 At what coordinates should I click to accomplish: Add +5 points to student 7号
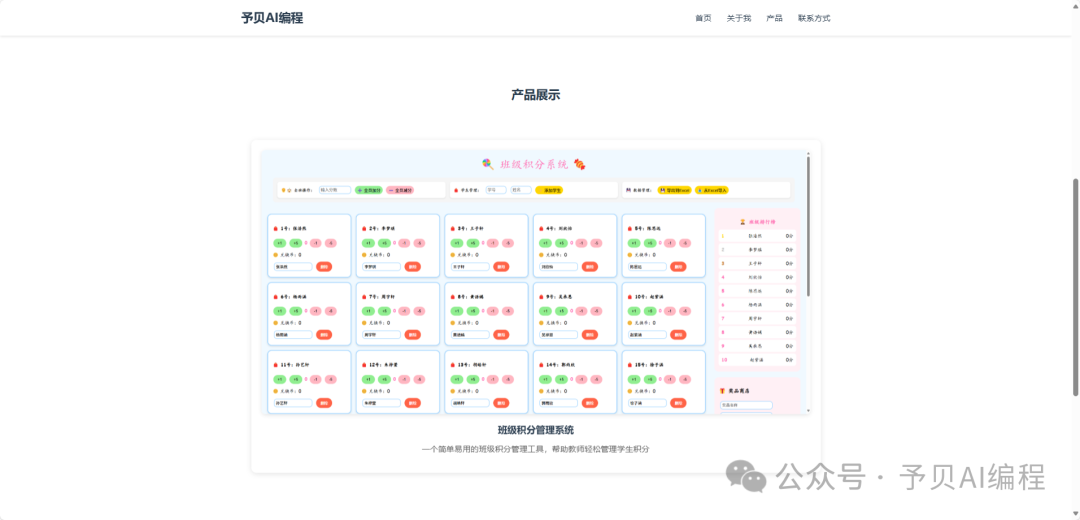pos(384,311)
